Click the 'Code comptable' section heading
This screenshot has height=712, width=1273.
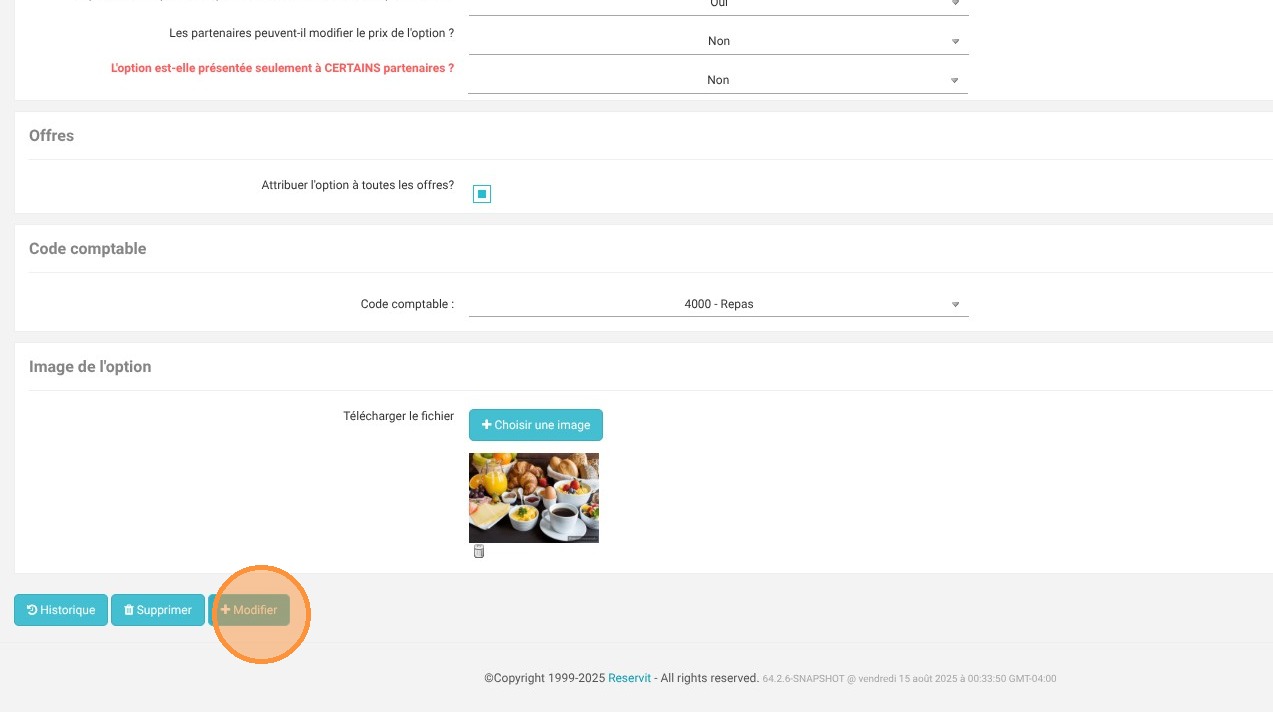point(88,249)
